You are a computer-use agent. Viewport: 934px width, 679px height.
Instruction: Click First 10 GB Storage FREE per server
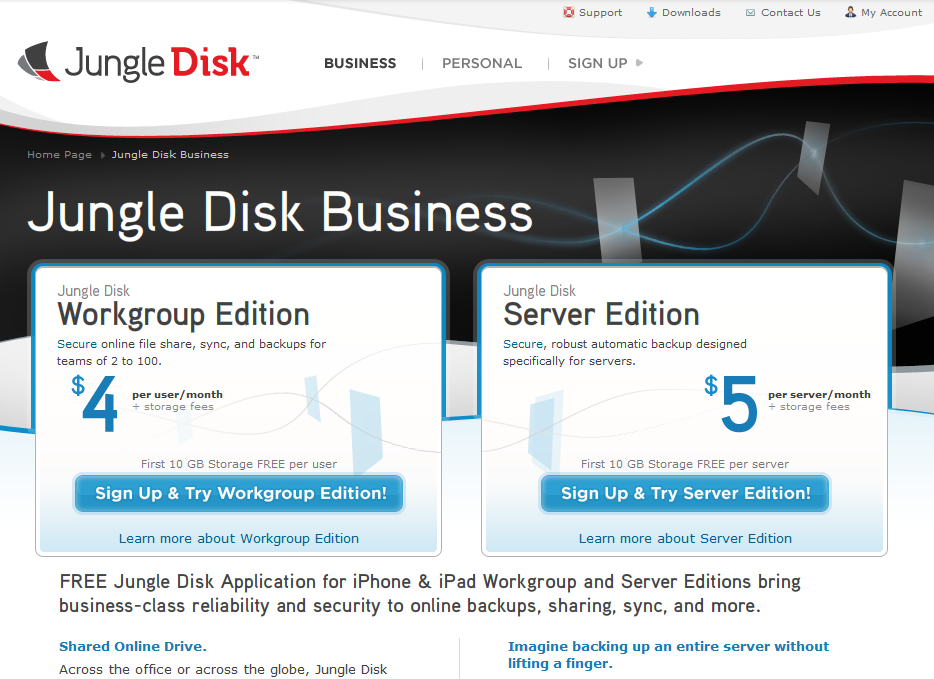pyautogui.click(x=685, y=464)
